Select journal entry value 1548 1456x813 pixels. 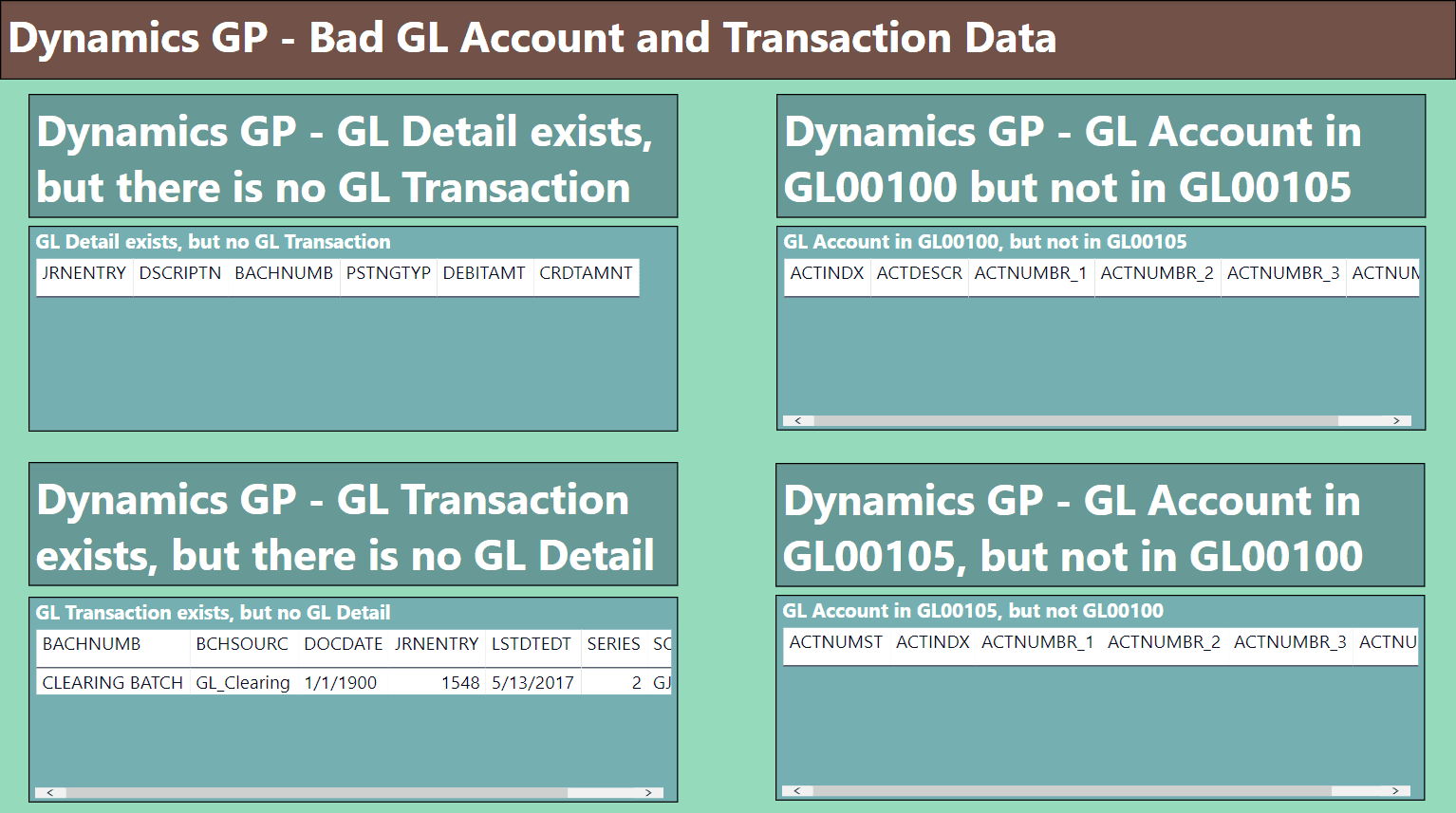pyautogui.click(x=460, y=683)
